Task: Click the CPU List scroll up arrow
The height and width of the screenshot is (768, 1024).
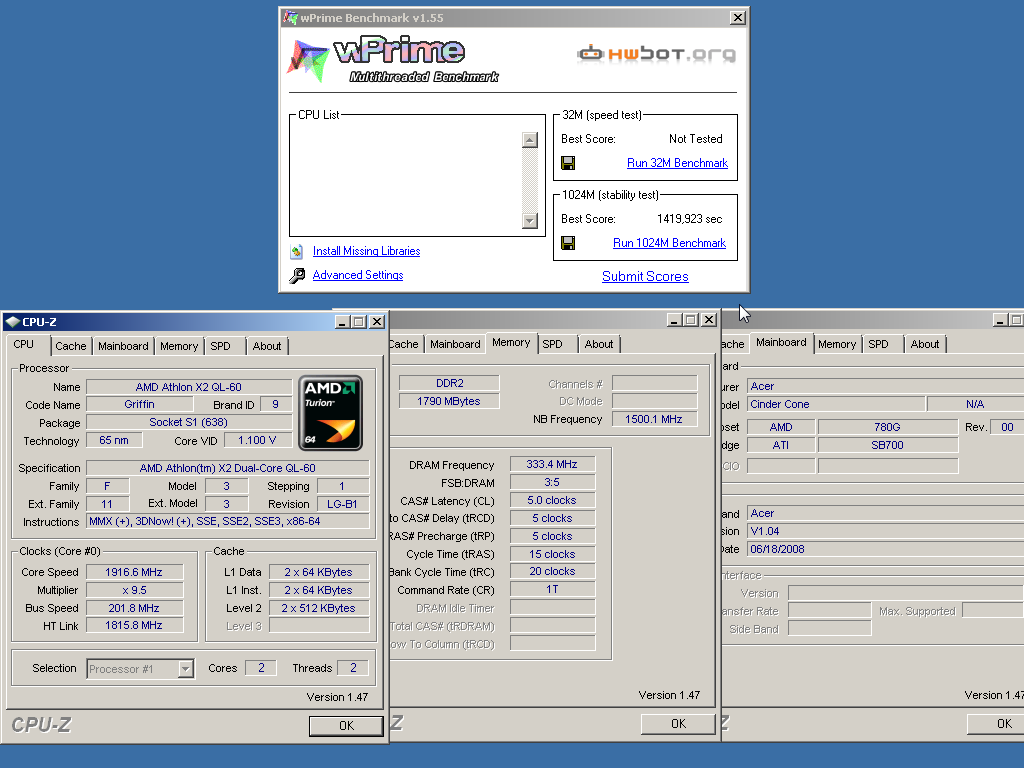Action: 530,140
